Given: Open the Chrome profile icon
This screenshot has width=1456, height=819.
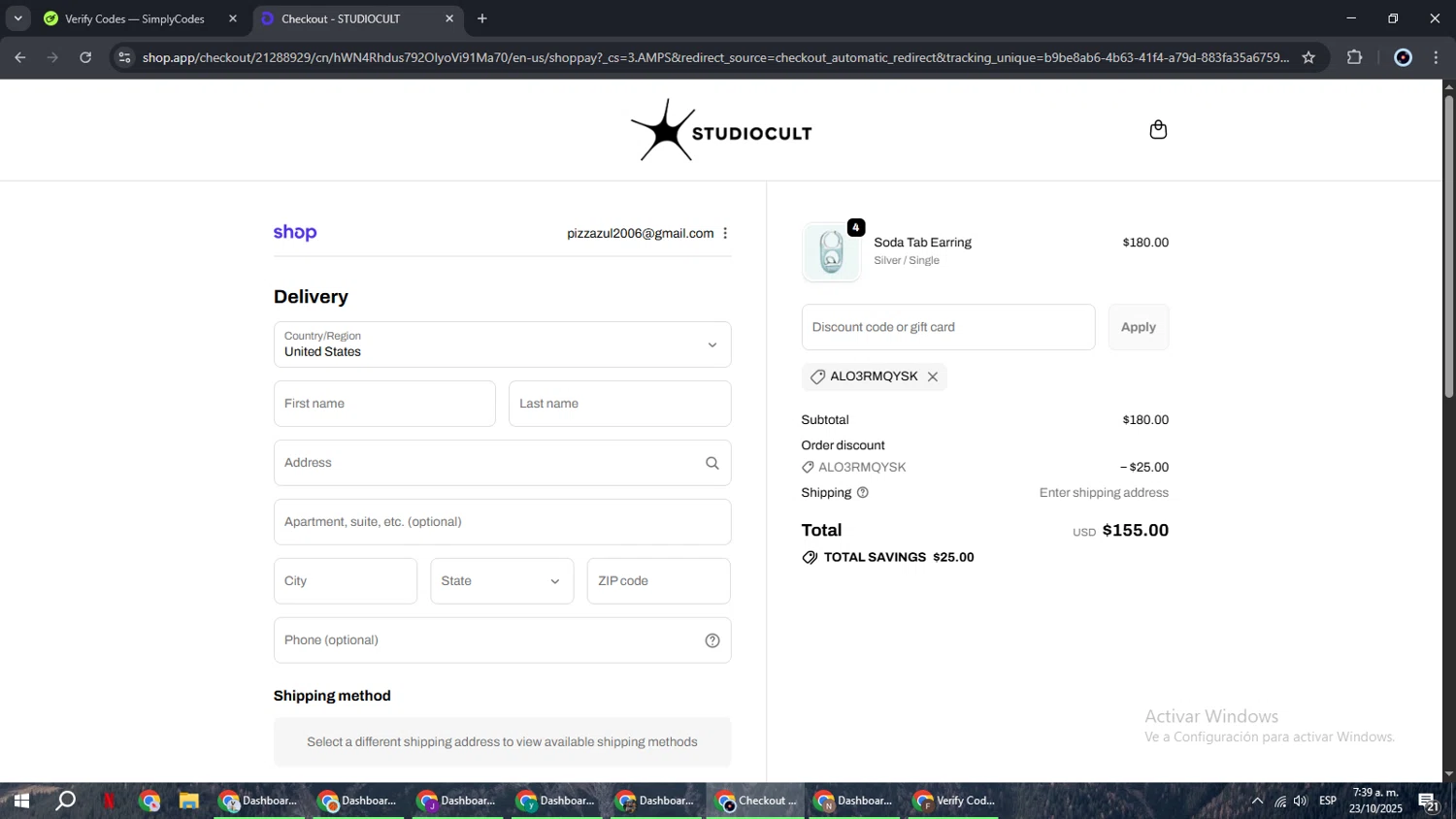Looking at the screenshot, I should (x=1403, y=57).
